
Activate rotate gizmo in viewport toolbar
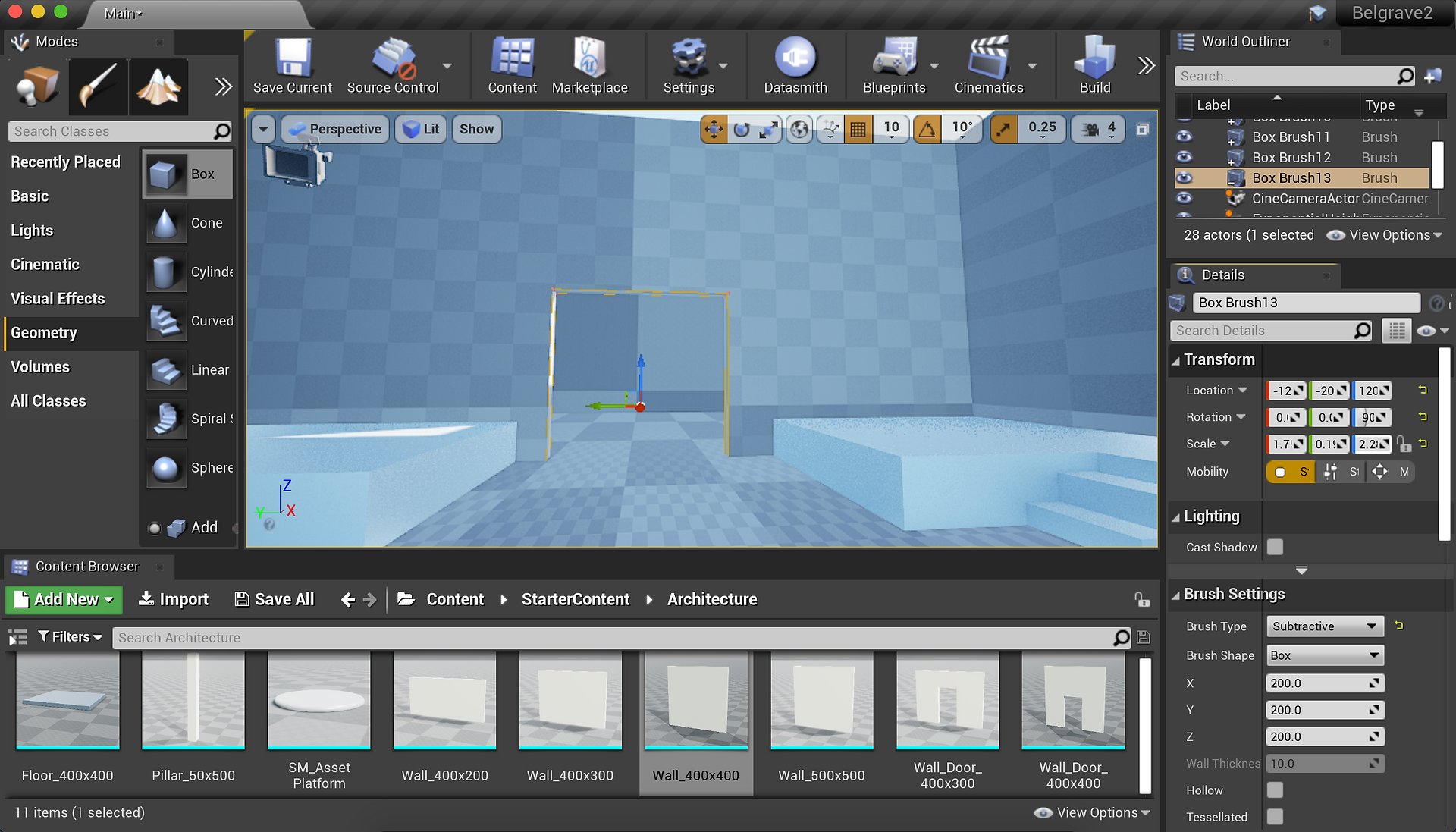pyautogui.click(x=741, y=130)
